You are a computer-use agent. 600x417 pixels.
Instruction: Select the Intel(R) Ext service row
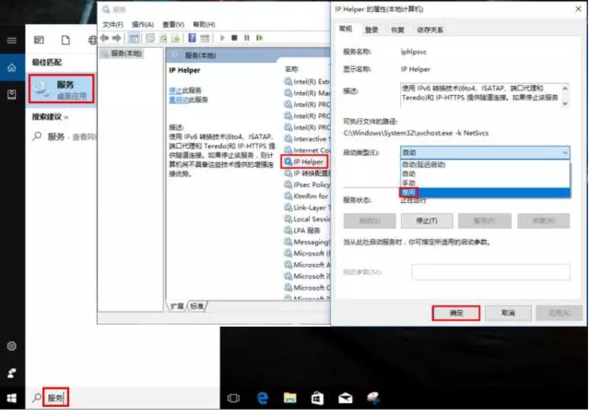tap(307, 82)
